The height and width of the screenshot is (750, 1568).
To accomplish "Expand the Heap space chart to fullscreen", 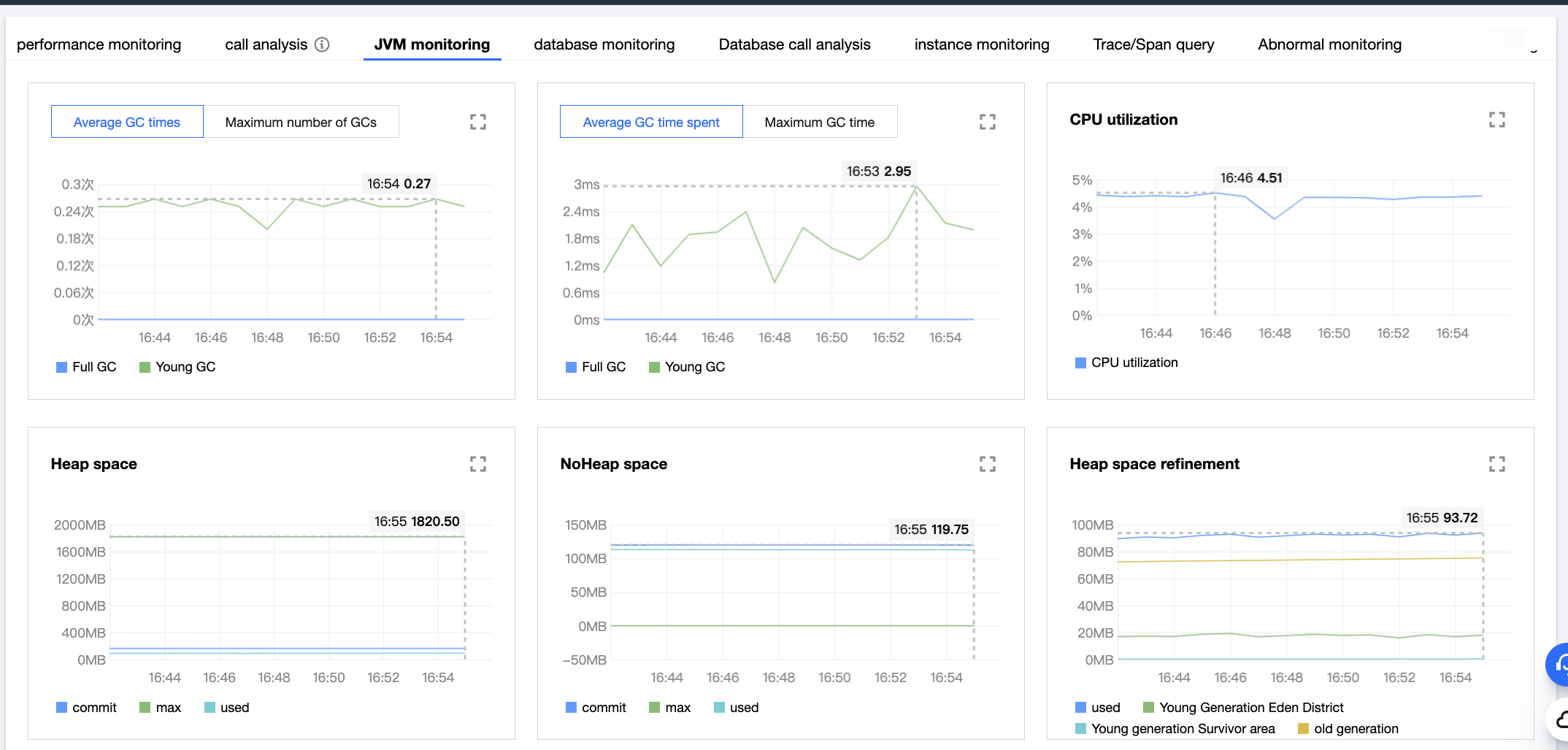I will pos(478,464).
